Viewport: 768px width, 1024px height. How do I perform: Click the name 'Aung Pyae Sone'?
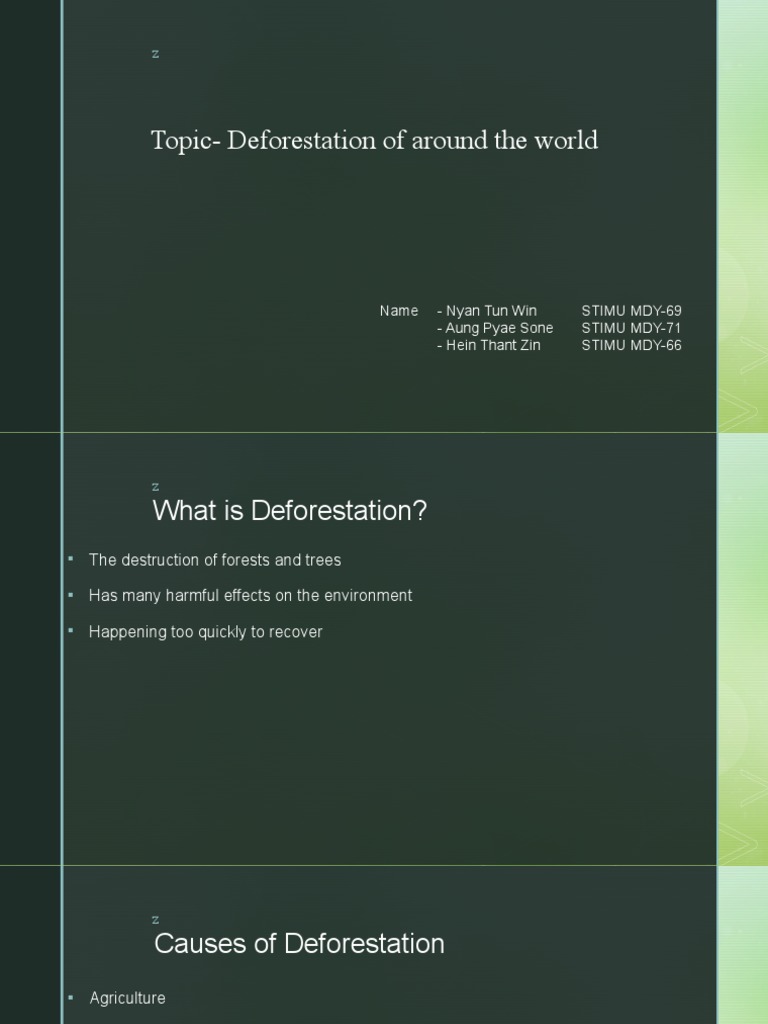[x=499, y=328]
